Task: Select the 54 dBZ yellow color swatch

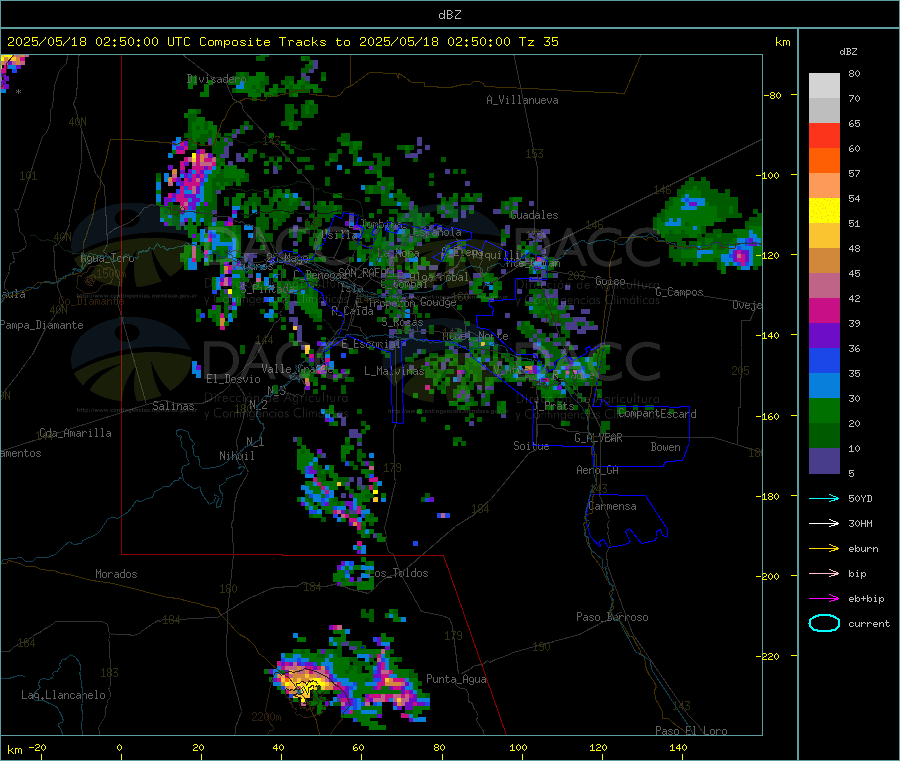Action: click(x=824, y=211)
